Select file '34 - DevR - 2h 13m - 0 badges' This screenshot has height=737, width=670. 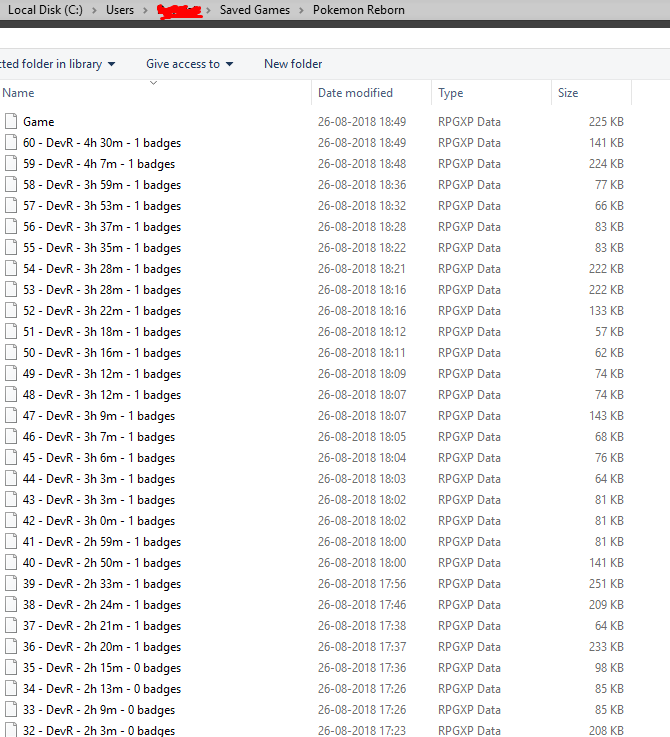(102, 689)
